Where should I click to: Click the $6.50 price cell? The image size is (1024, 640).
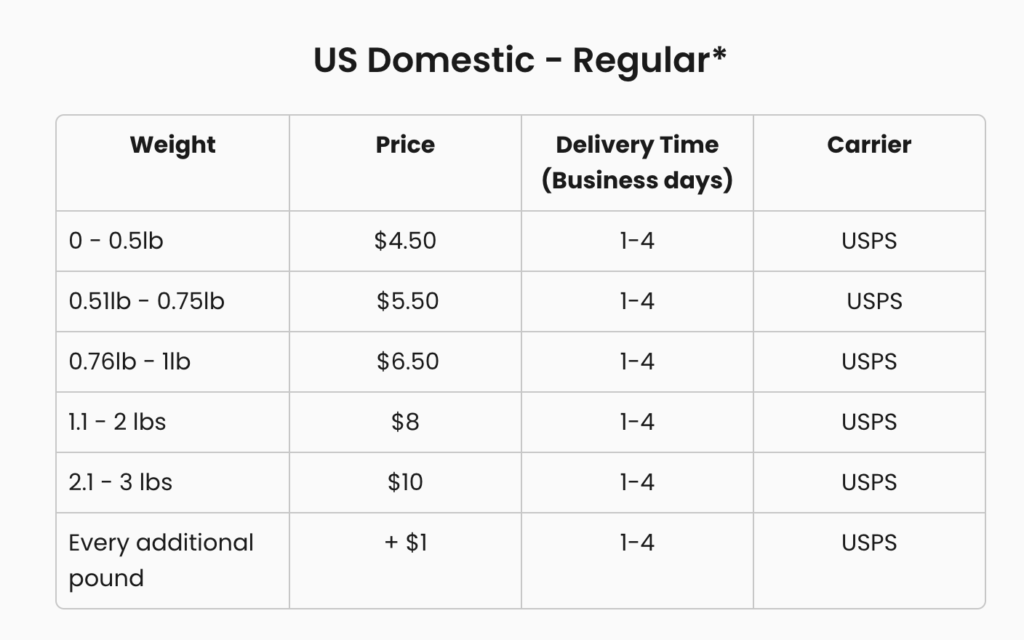tap(407, 361)
